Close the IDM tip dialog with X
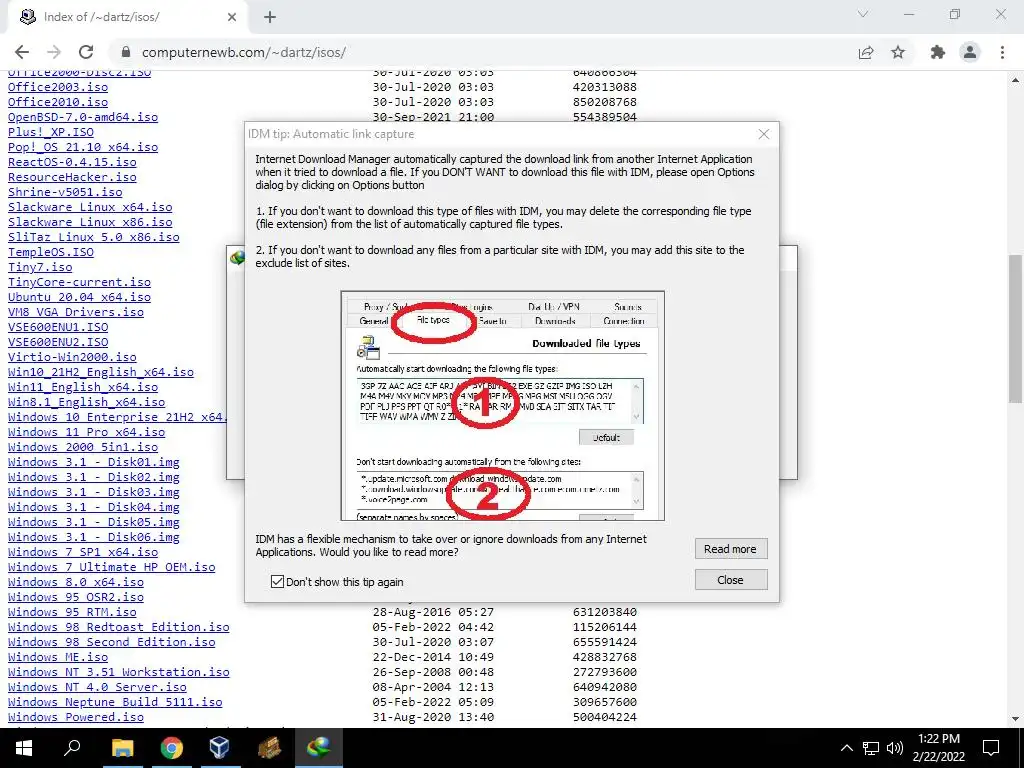 [763, 134]
